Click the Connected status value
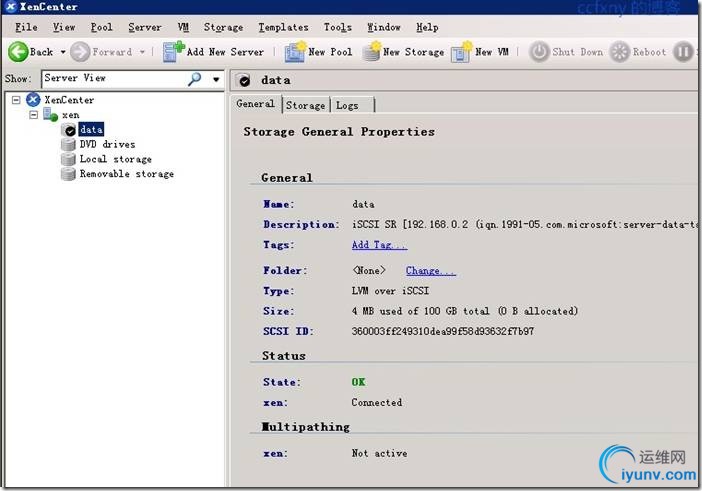 click(377, 402)
